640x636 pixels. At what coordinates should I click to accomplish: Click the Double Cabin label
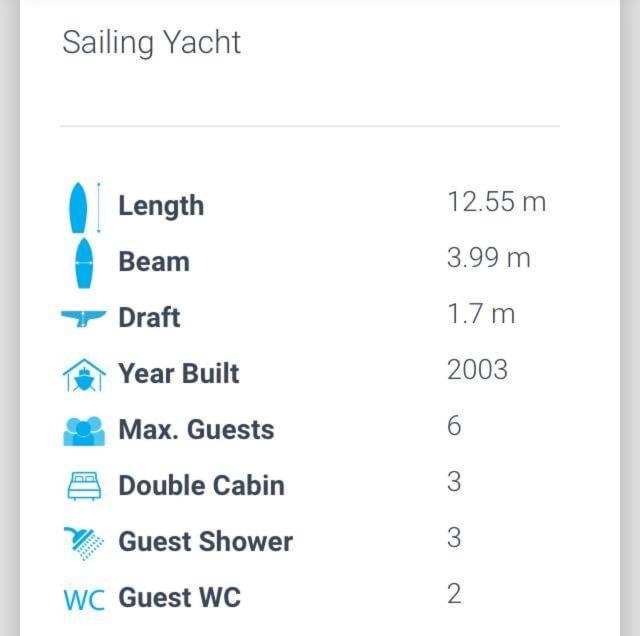point(201,486)
